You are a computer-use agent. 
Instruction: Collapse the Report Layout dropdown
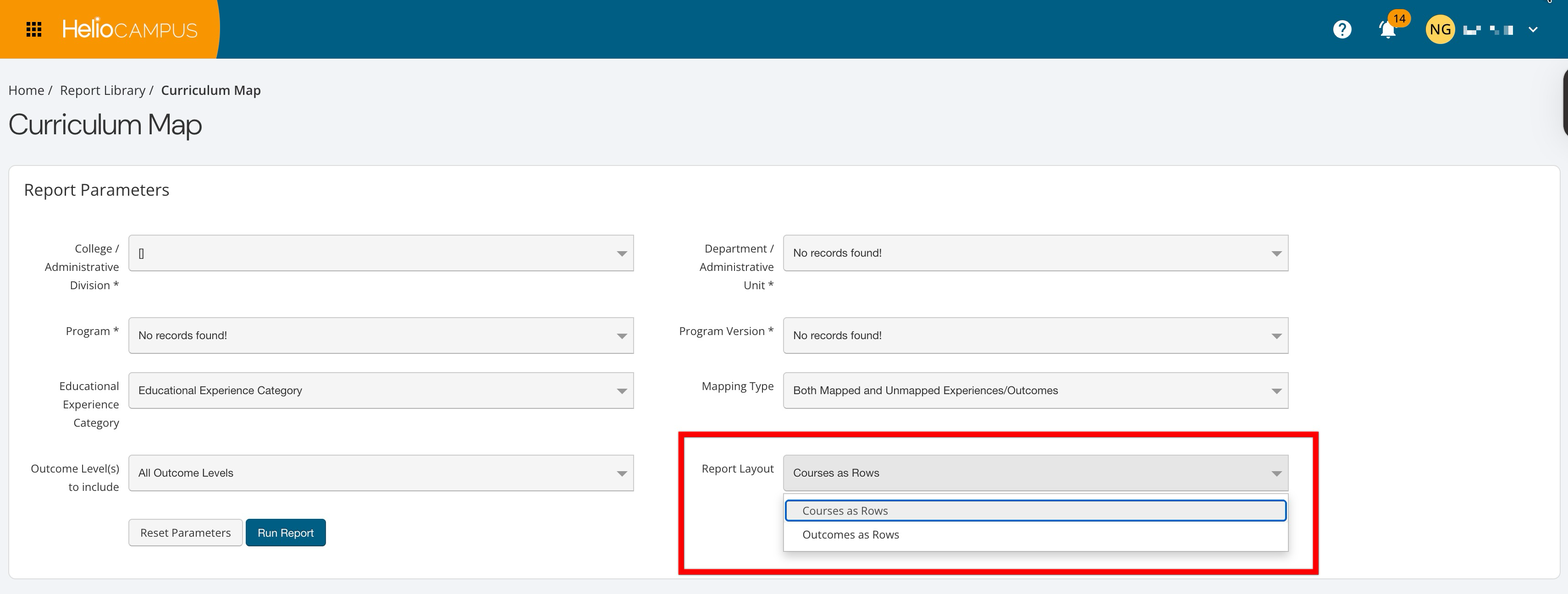(1035, 473)
